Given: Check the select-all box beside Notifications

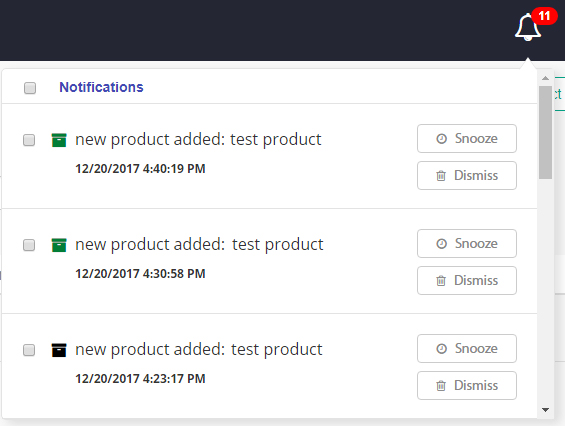Looking at the screenshot, I should 30,88.
